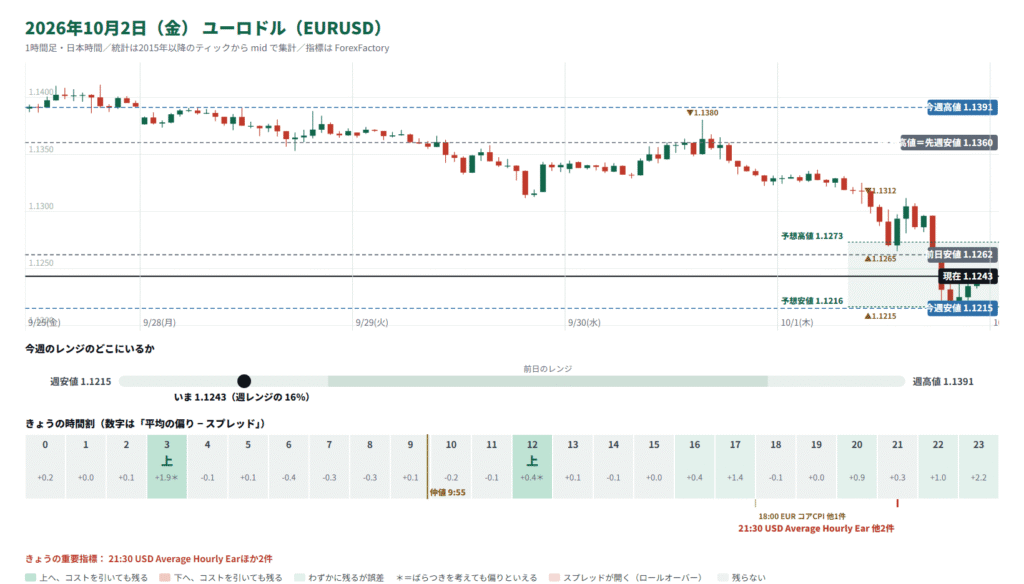
Task: Click the black current-price dot on the weekly range bar
Action: click(x=244, y=381)
